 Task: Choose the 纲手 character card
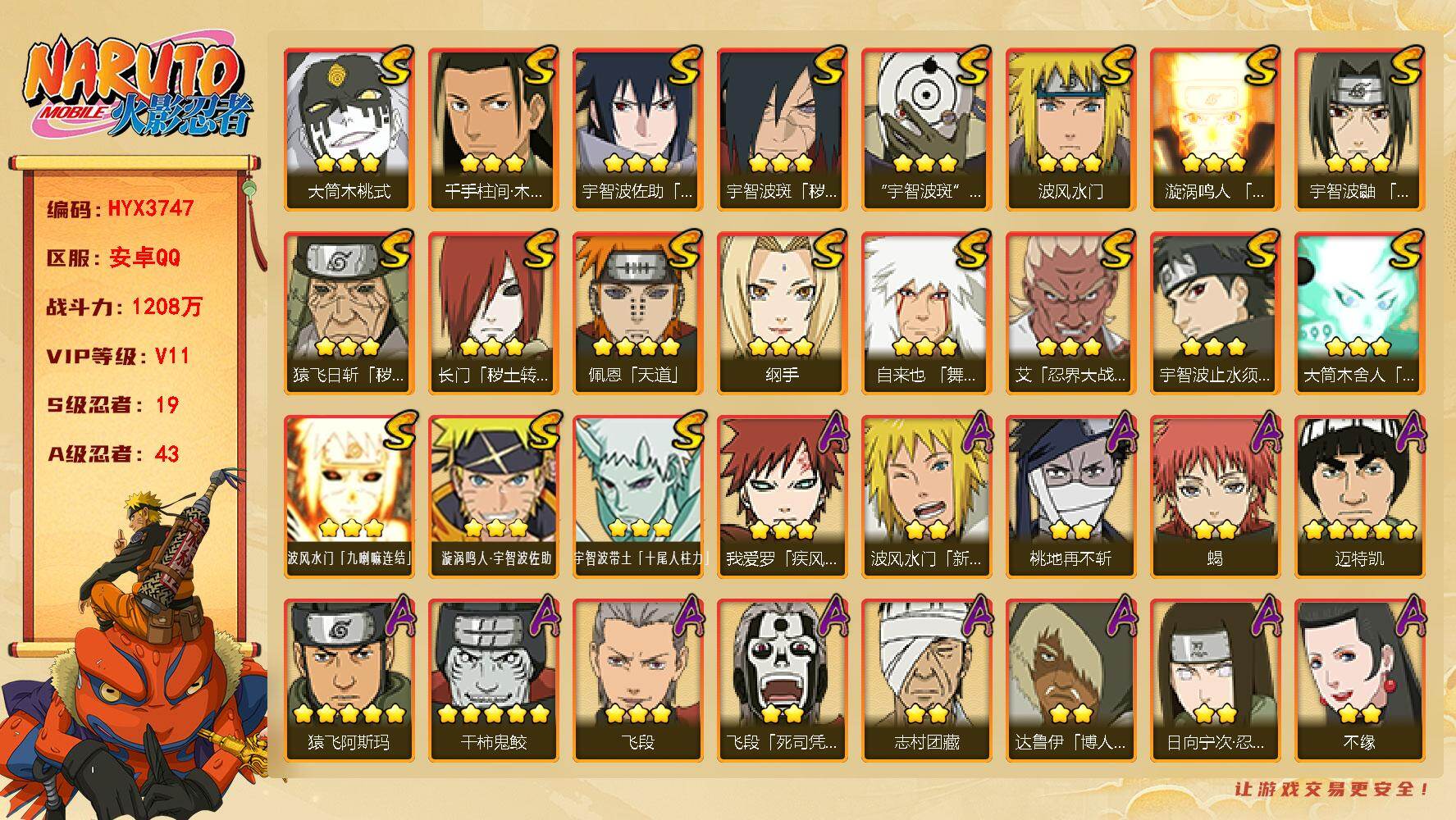click(x=783, y=312)
